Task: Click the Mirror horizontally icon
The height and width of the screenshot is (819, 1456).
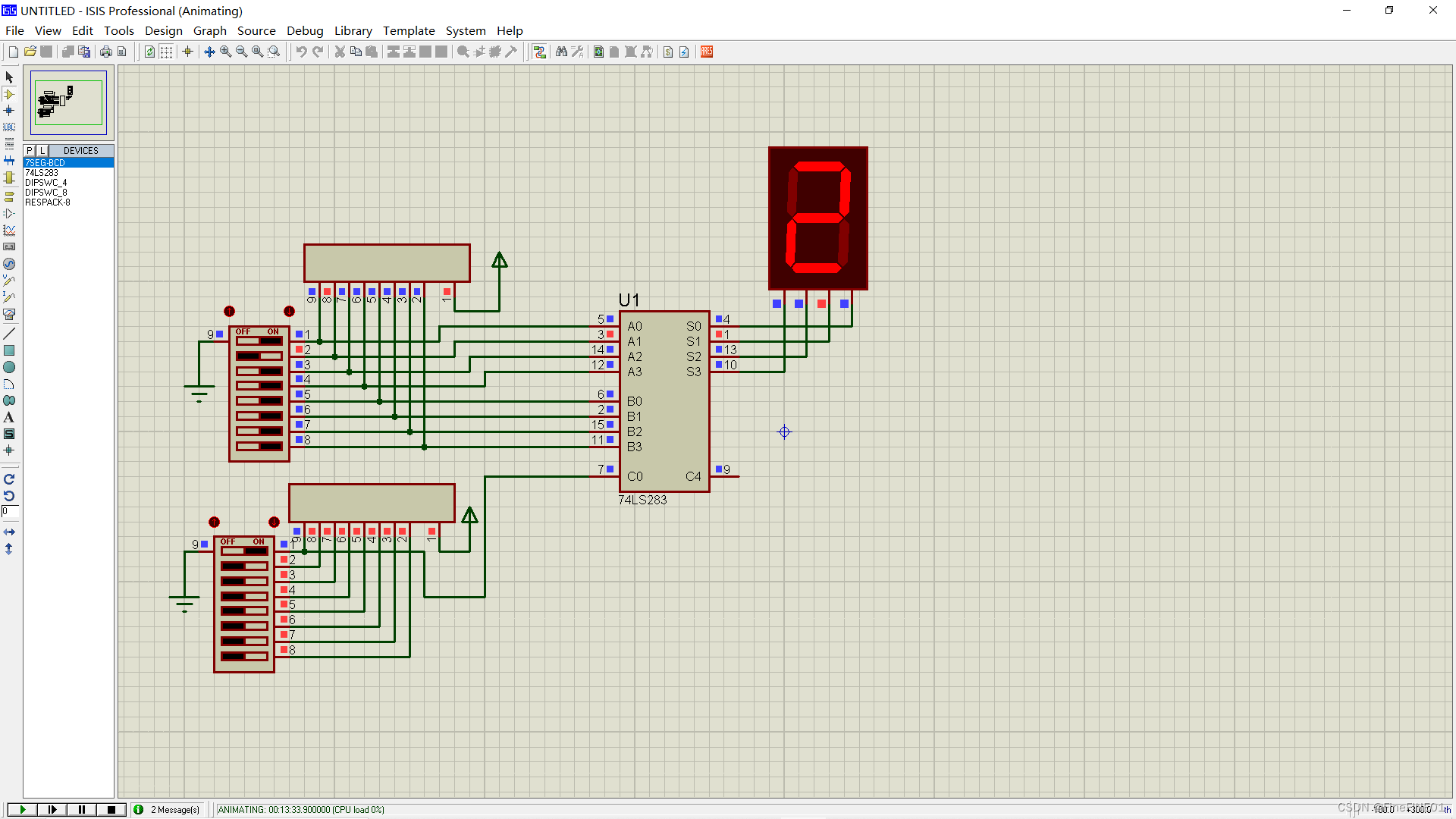Action: tap(9, 532)
